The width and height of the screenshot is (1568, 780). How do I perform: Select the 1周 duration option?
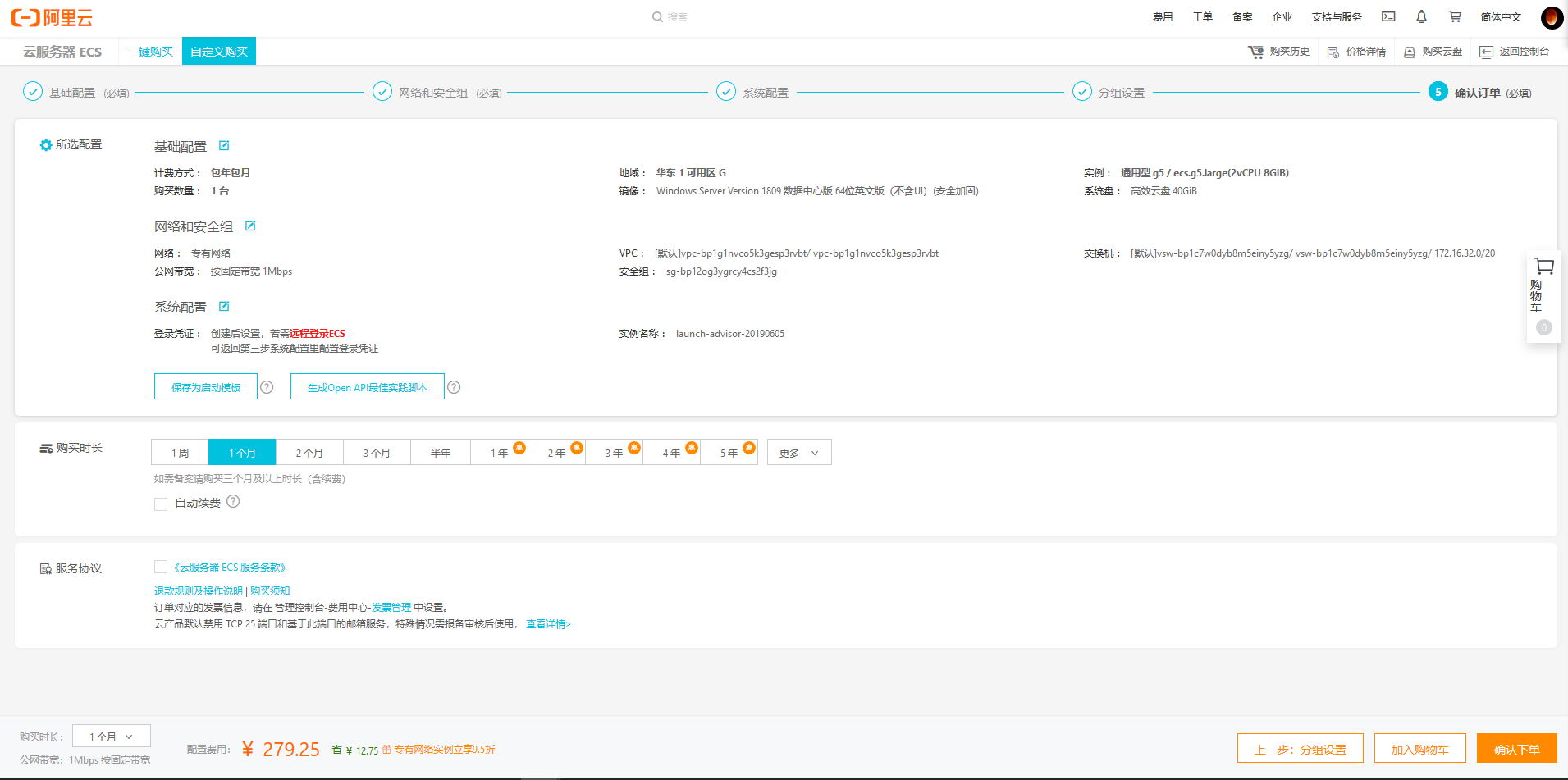(180, 452)
